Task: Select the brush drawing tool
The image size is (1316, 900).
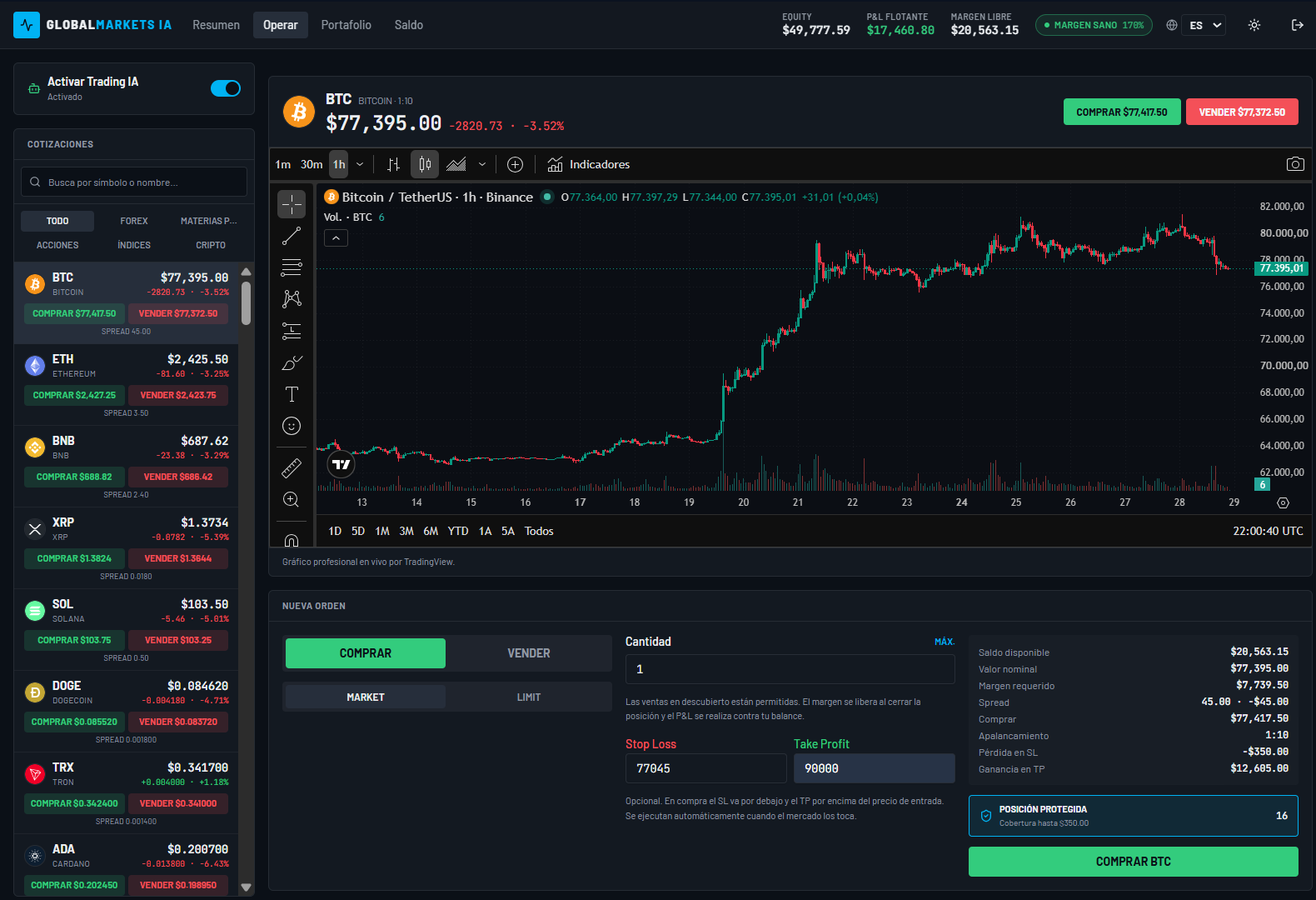Action: point(292,362)
